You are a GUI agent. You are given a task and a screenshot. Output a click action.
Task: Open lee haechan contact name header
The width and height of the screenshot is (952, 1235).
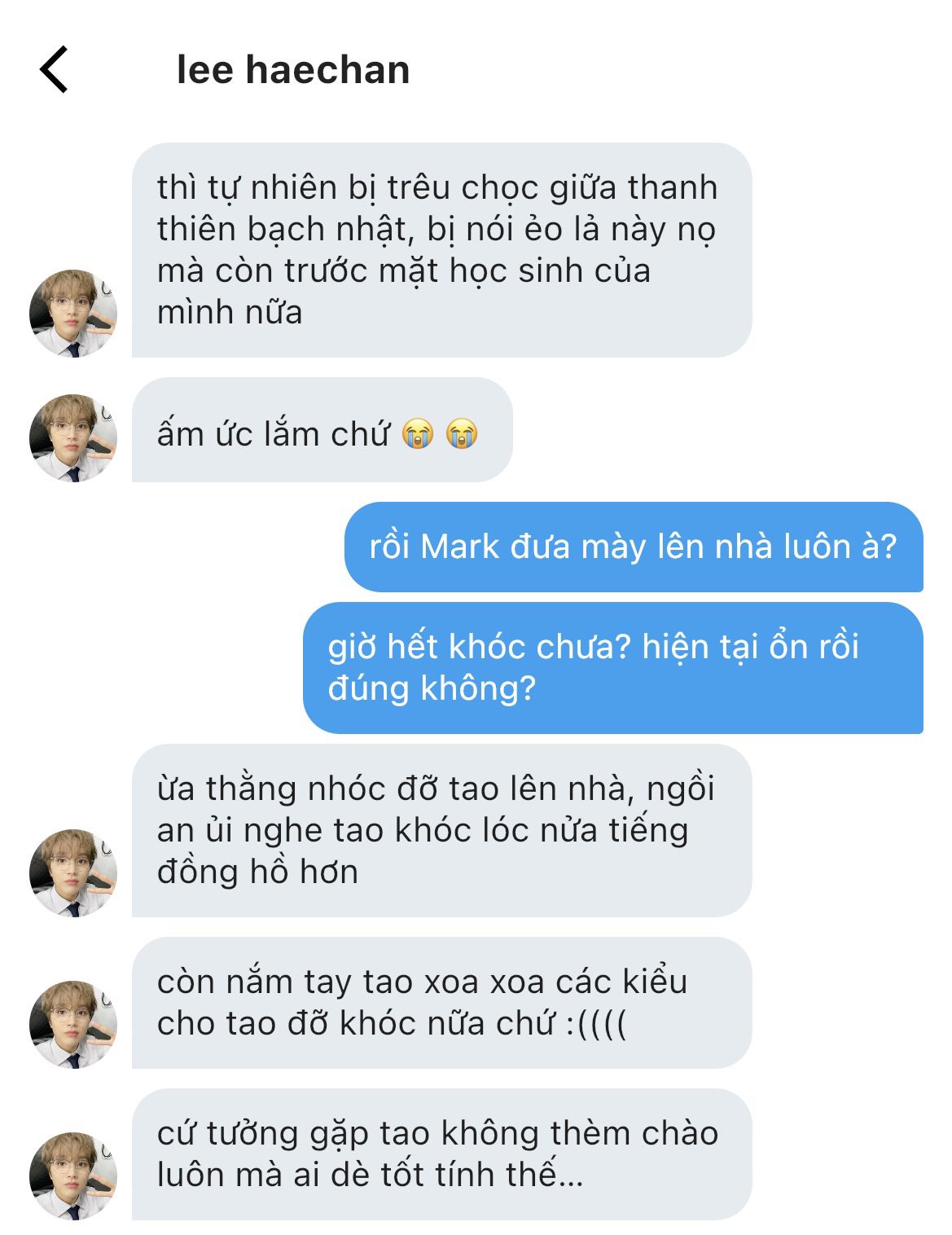point(293,70)
